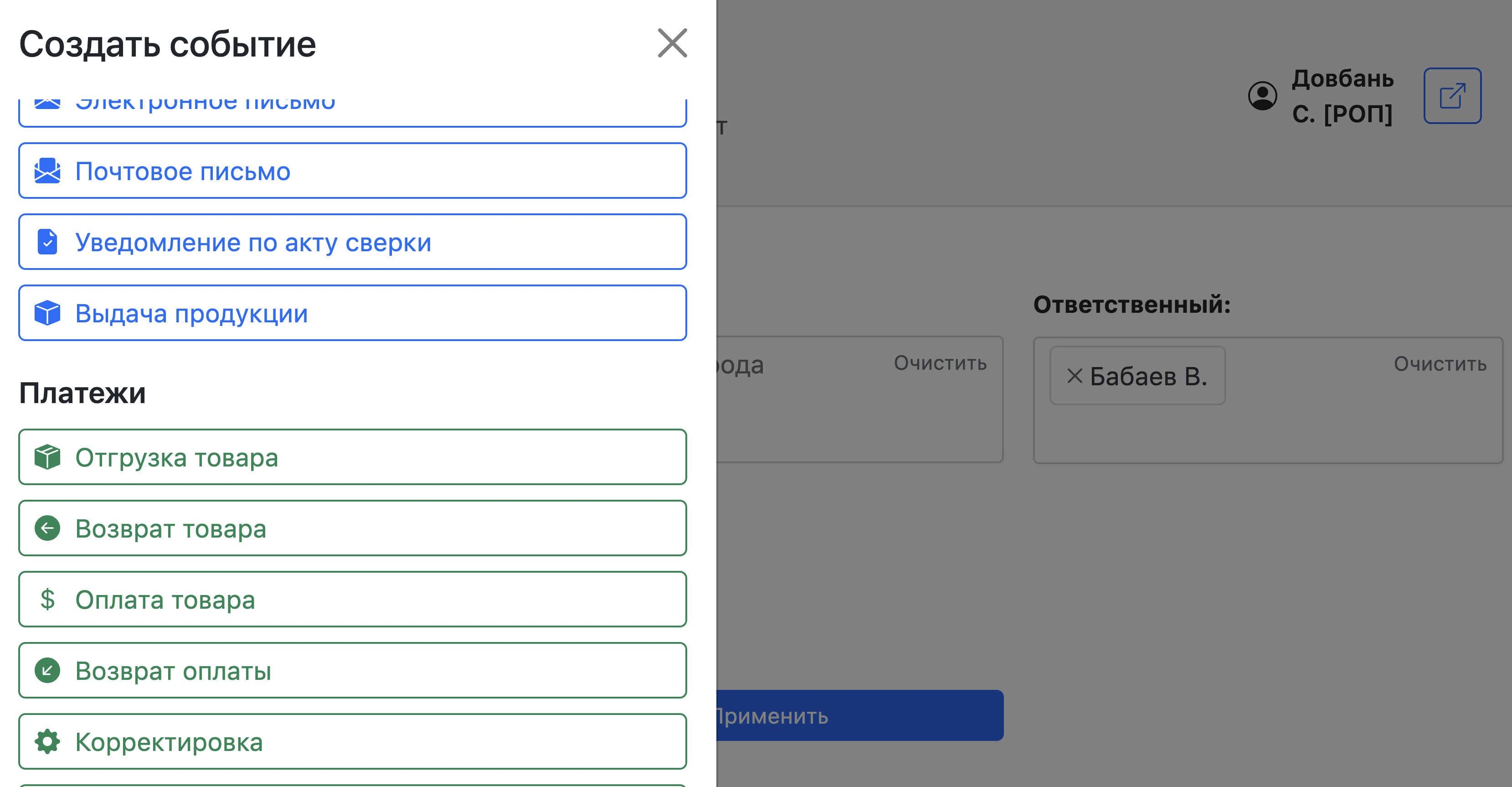Open the external link icon near Довбань
Viewport: 1512px width, 787px height.
click(1452, 96)
